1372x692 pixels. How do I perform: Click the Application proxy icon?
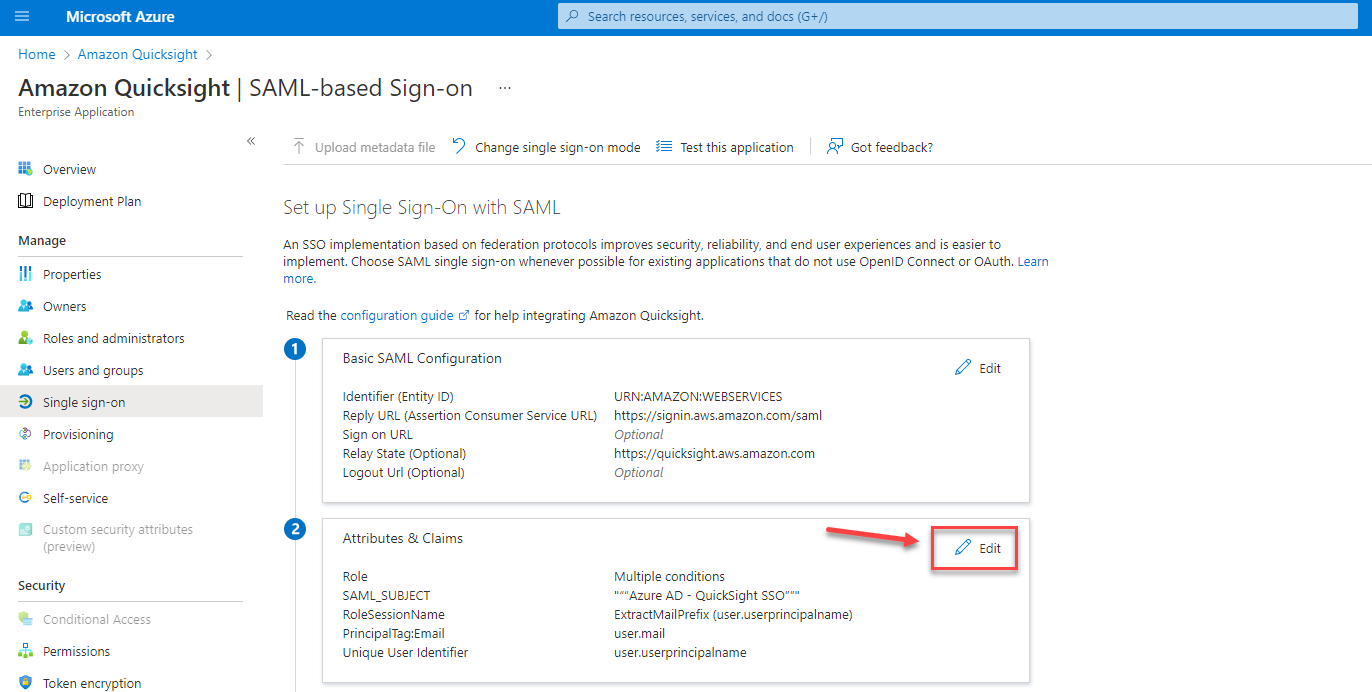(x=26, y=466)
